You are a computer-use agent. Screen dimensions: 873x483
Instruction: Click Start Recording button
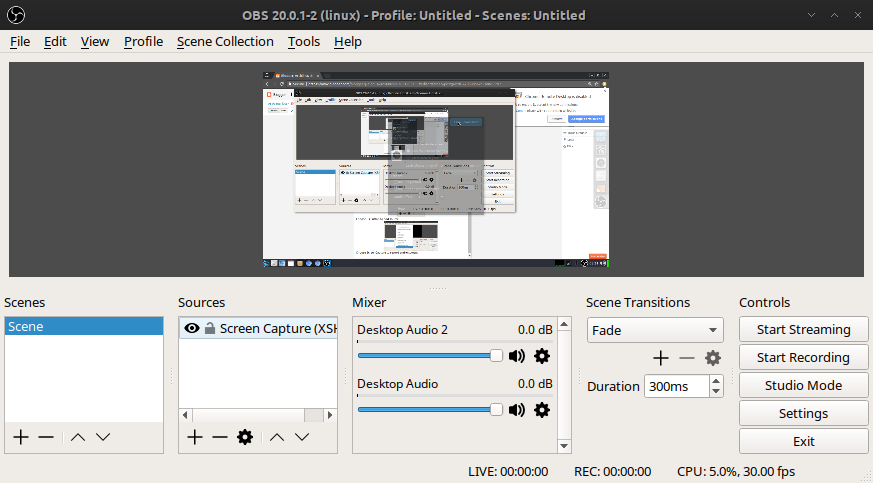(803, 357)
